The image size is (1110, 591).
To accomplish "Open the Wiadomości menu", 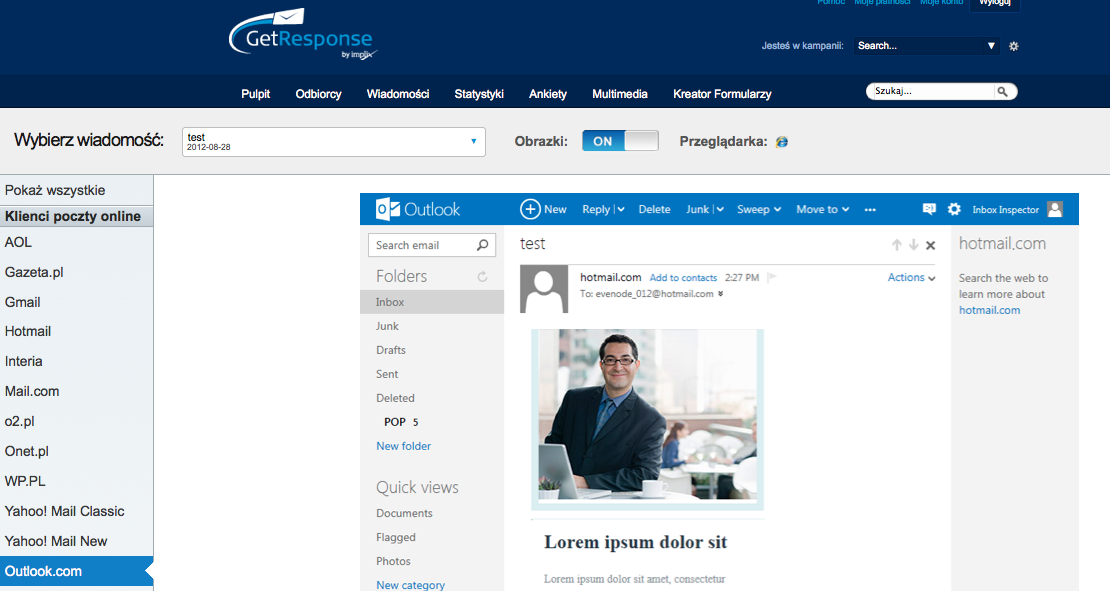I will [x=398, y=94].
